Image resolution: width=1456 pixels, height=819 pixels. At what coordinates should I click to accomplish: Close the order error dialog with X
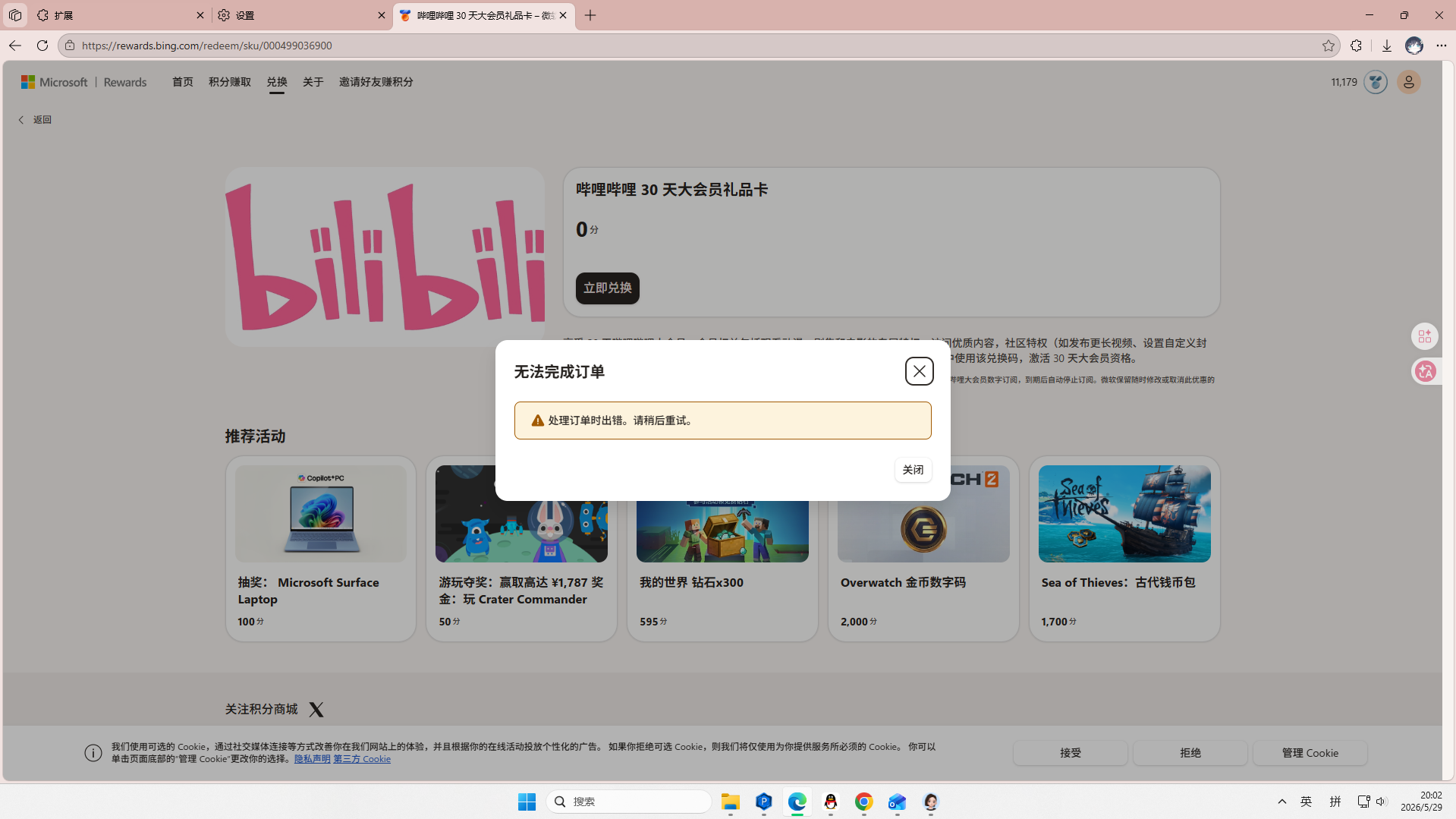tap(919, 371)
